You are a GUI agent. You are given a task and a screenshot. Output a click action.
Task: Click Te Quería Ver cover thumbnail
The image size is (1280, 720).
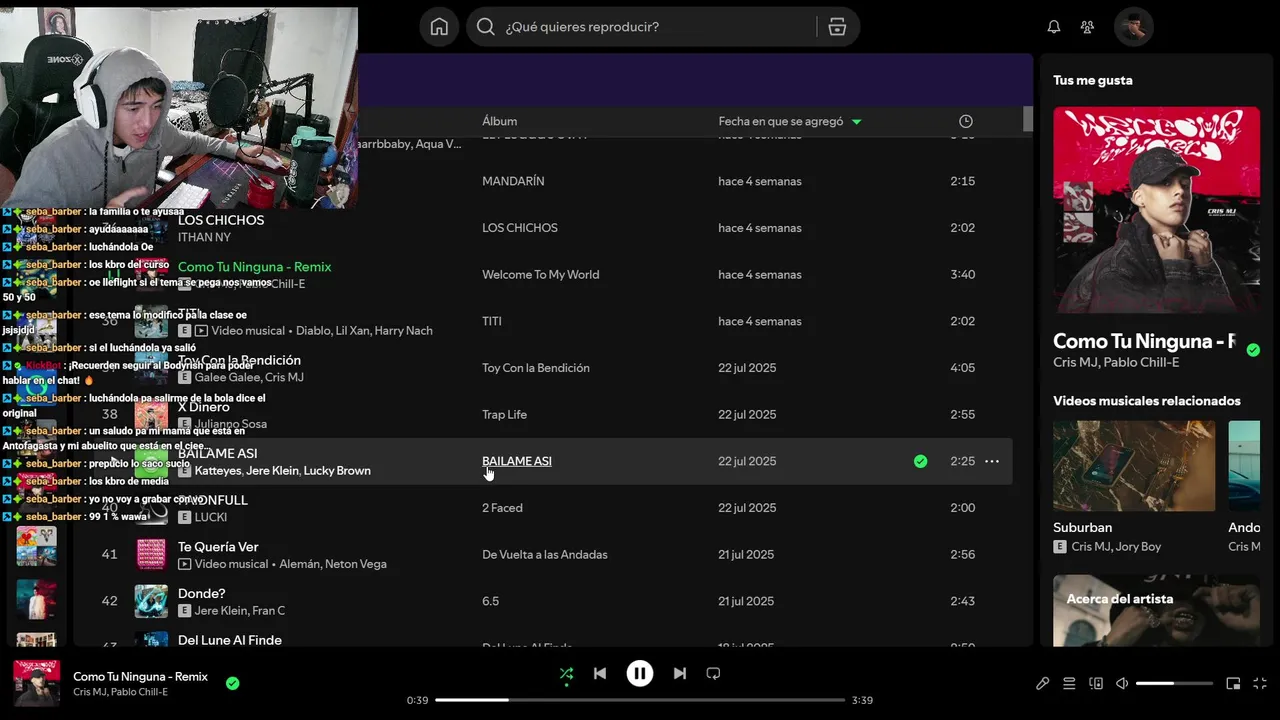pos(151,554)
